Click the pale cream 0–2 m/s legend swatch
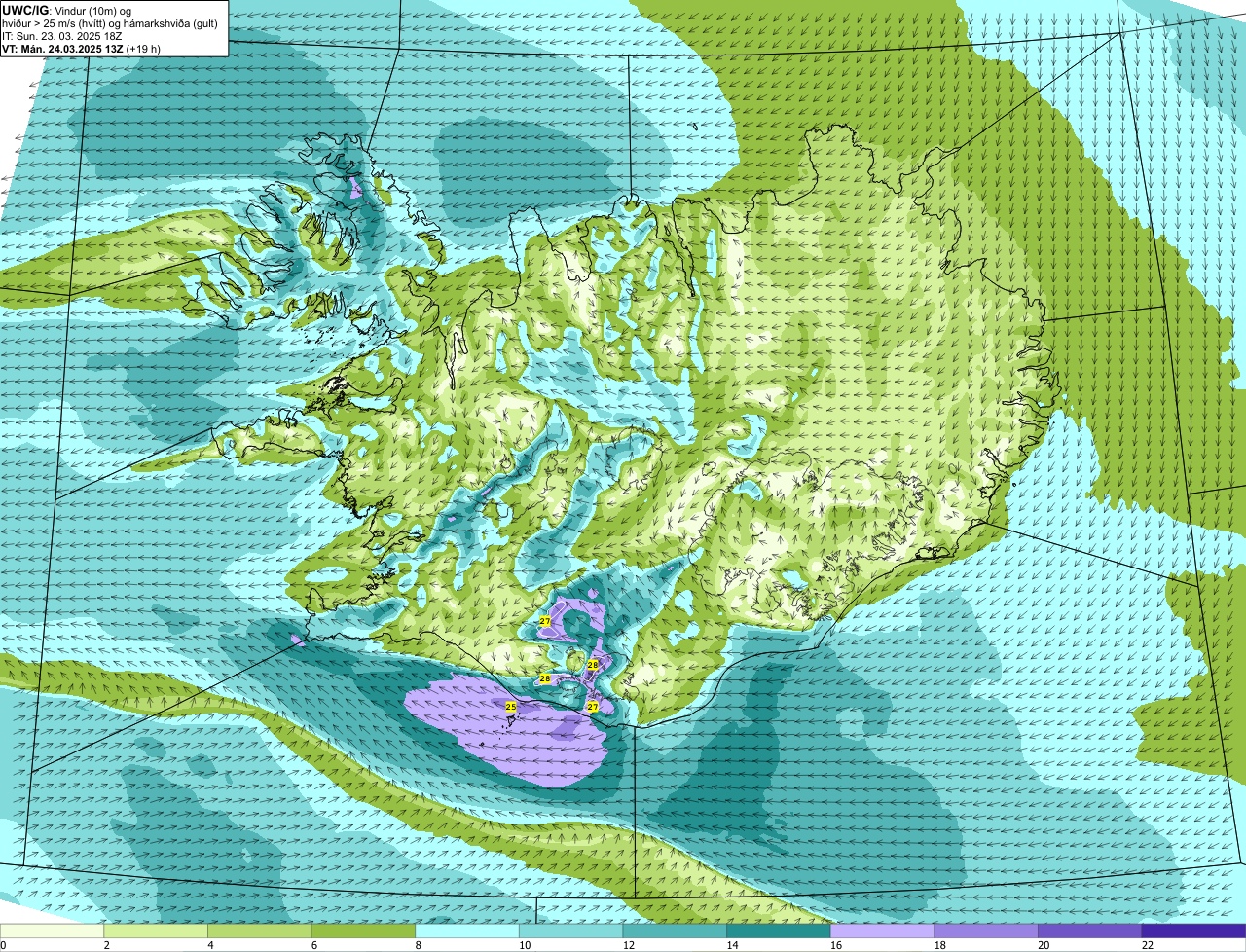 tap(52, 931)
